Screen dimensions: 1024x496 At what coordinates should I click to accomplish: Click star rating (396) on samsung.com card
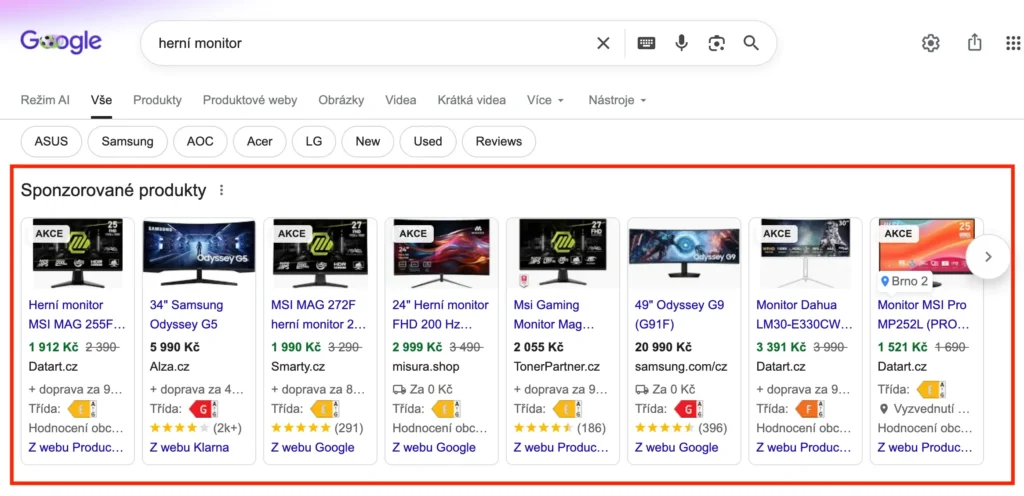click(x=680, y=429)
